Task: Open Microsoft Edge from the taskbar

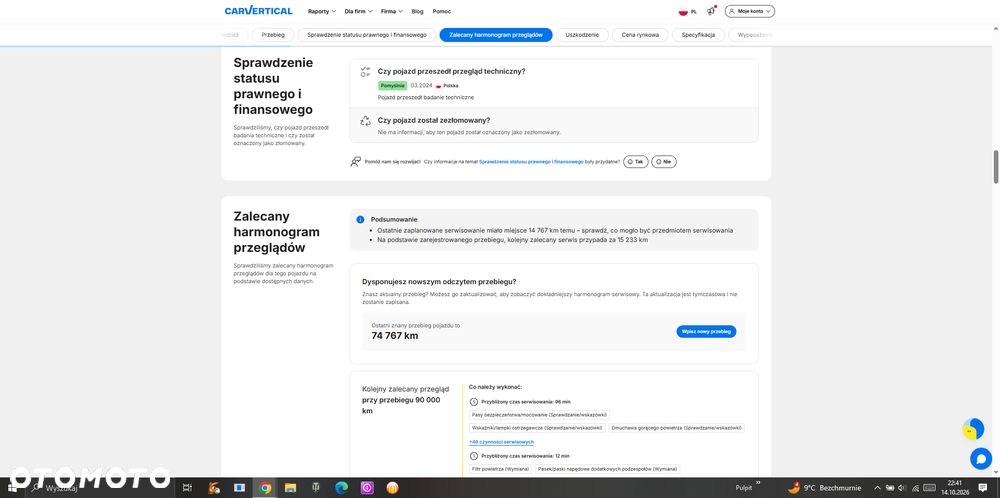Action: point(342,488)
